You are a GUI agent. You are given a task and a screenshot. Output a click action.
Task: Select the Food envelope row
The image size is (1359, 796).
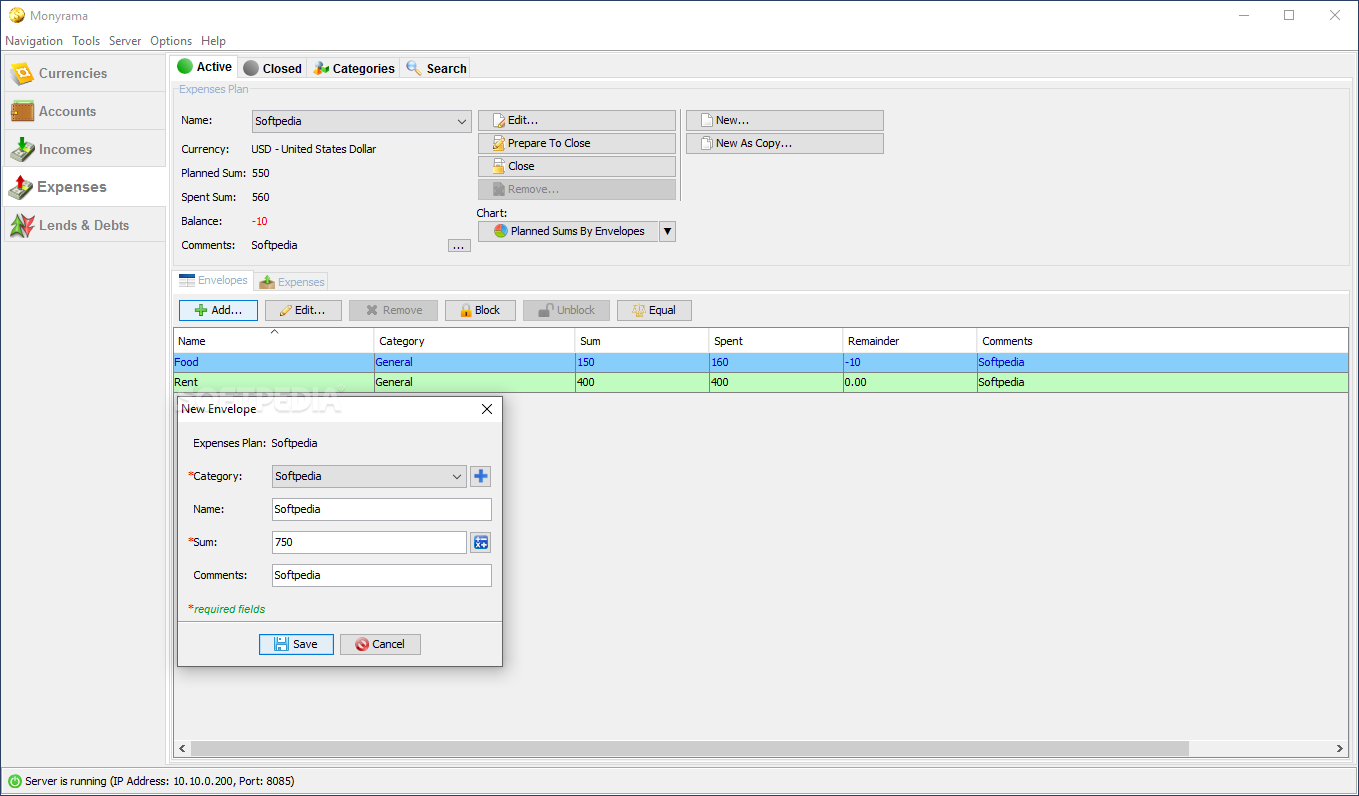tap(761, 362)
